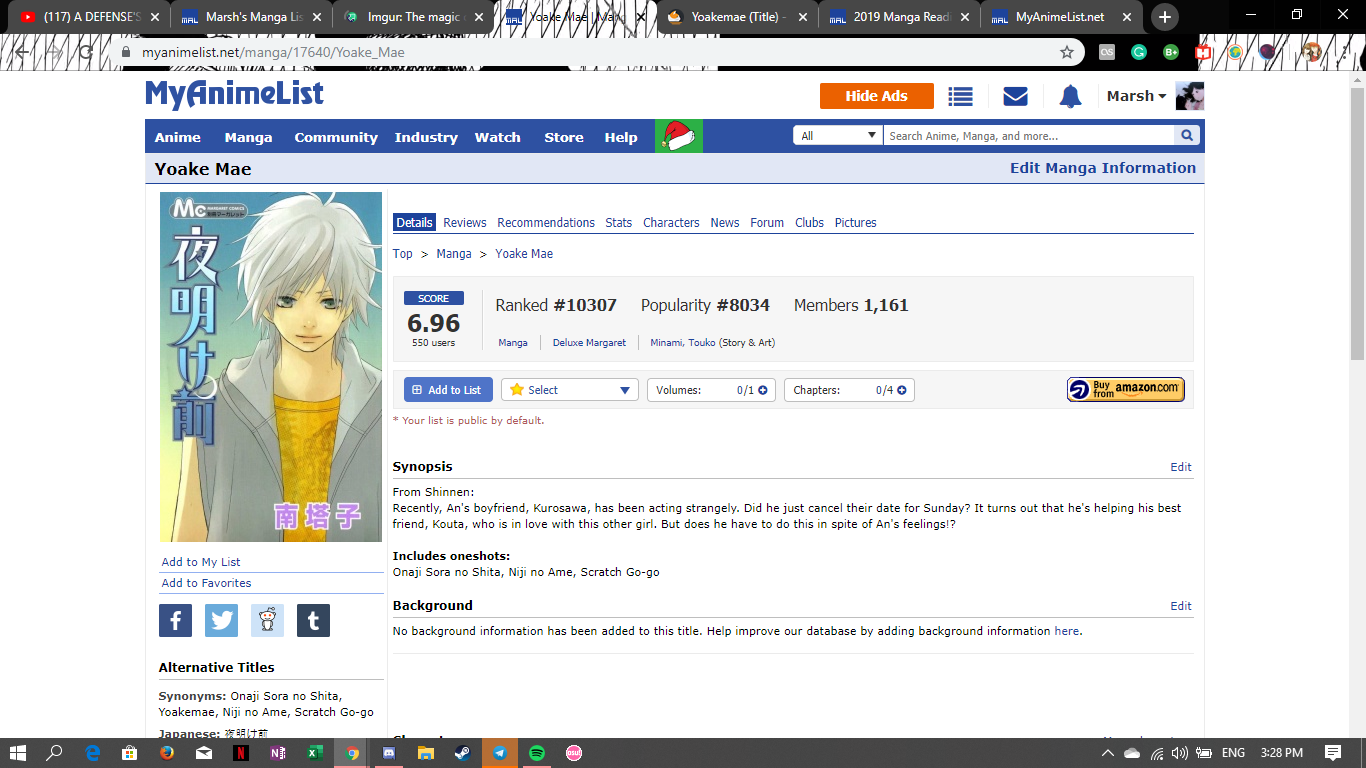The image size is (1366, 768).
Task: Open a new browser tab
Action: click(x=1164, y=17)
